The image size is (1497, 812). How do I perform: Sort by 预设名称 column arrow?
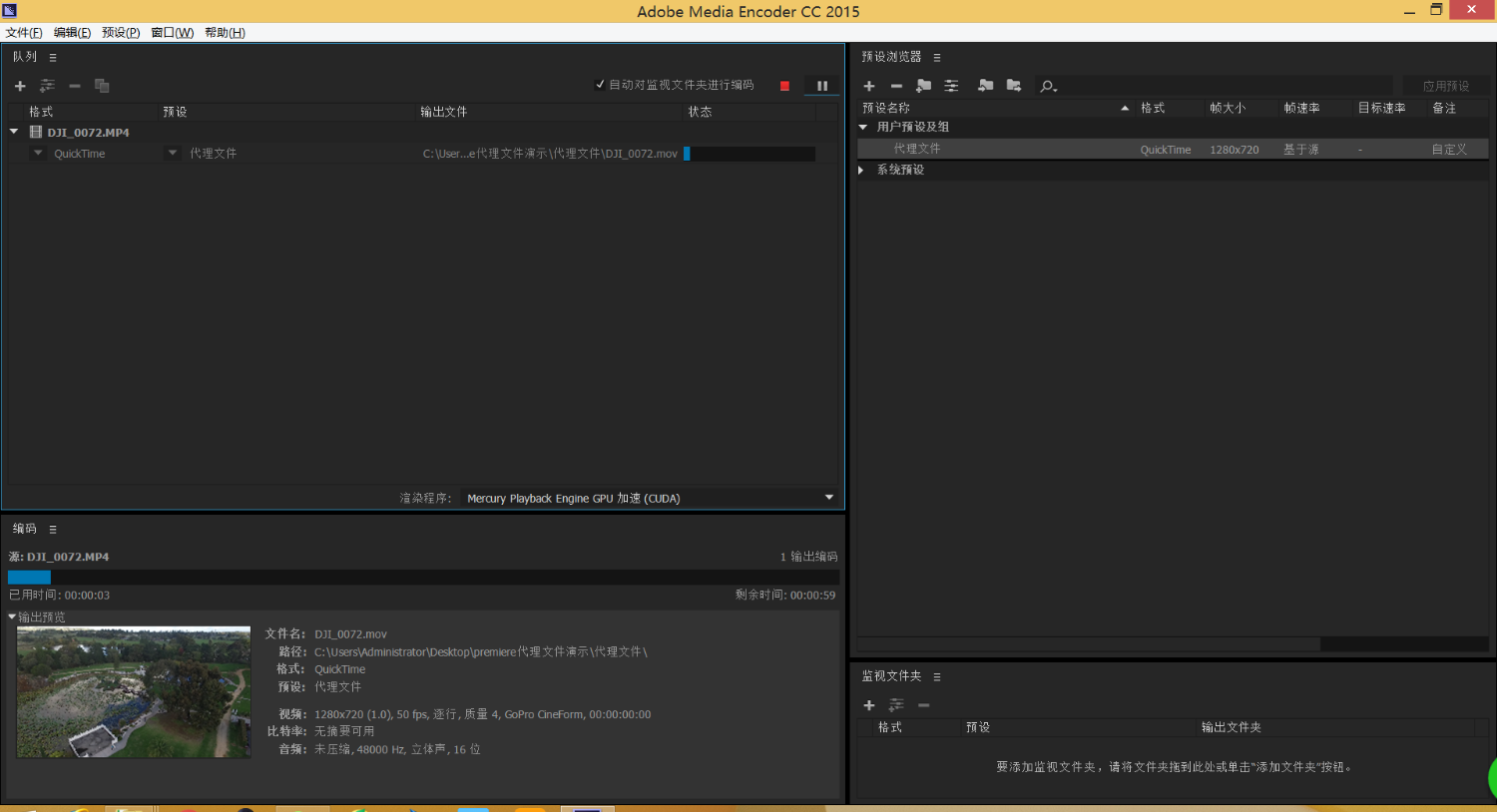click(x=1125, y=108)
